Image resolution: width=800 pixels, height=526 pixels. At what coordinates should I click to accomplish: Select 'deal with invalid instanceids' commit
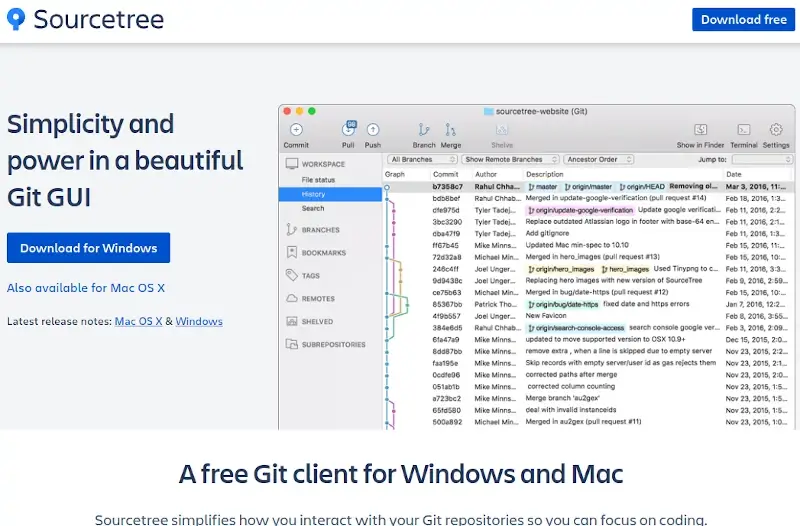[x=588, y=410]
